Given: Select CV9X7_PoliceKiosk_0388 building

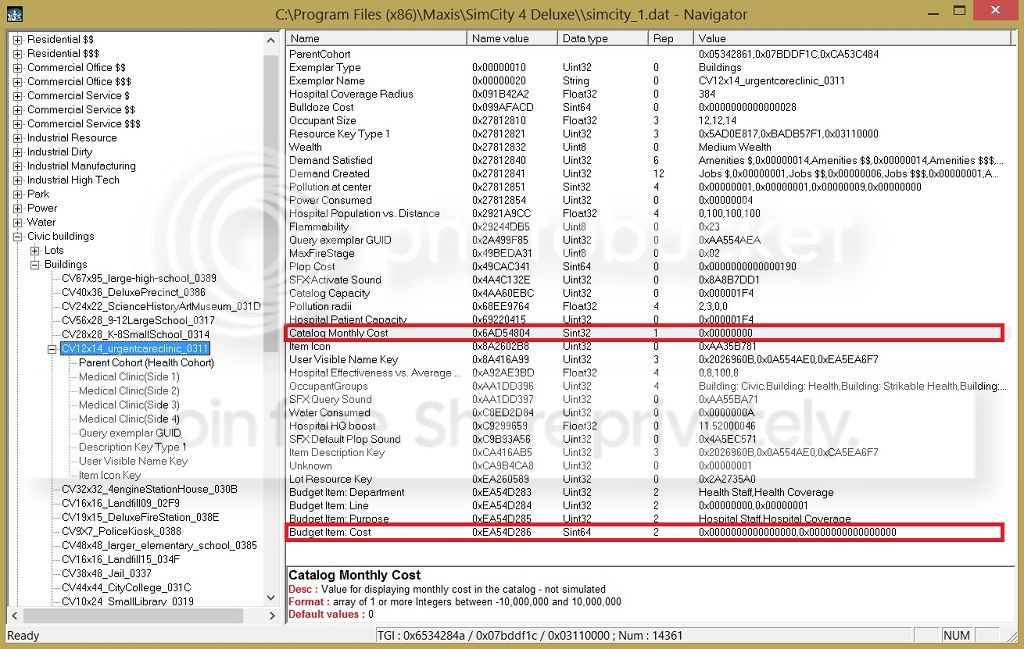Looking at the screenshot, I should point(121,532).
